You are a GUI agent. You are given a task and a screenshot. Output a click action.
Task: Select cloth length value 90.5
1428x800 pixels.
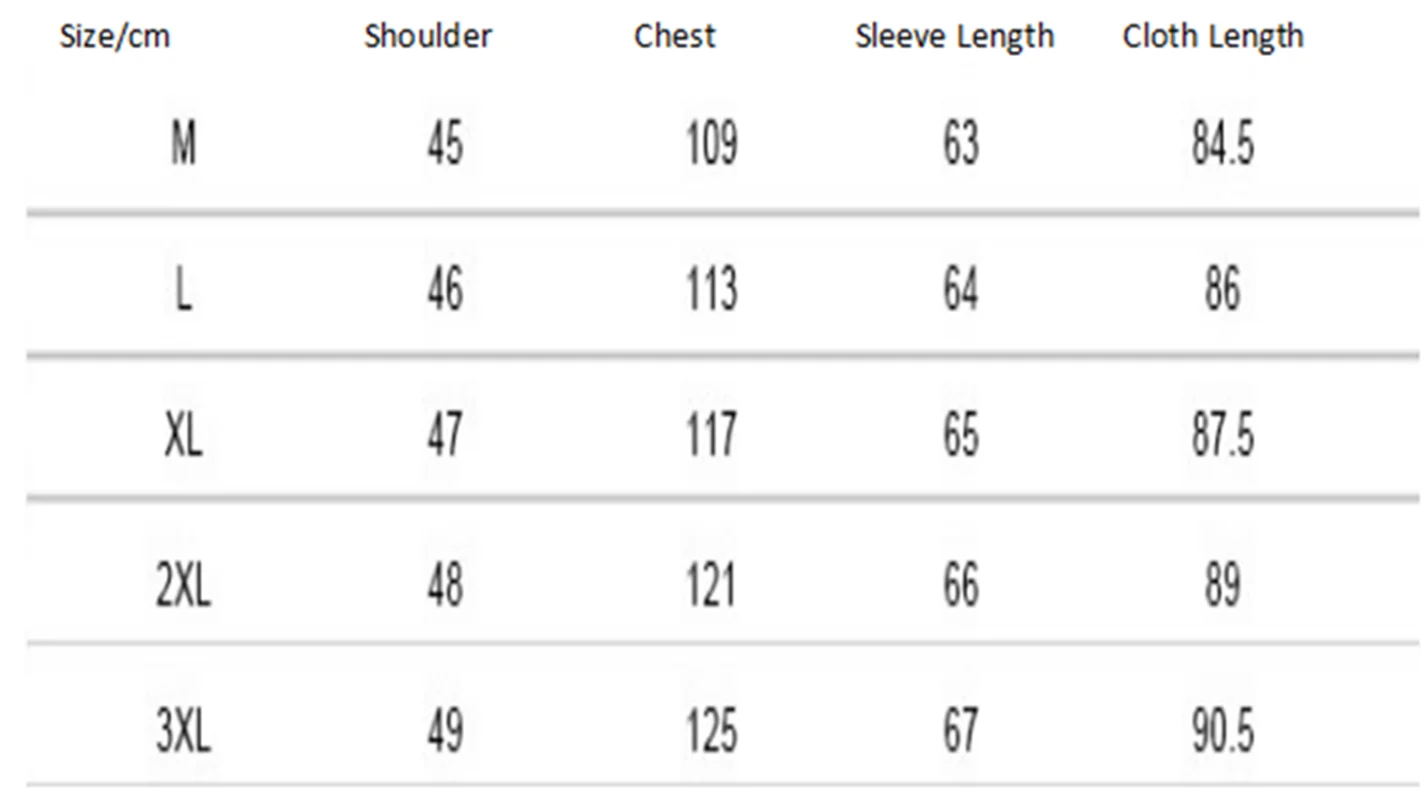point(1222,731)
